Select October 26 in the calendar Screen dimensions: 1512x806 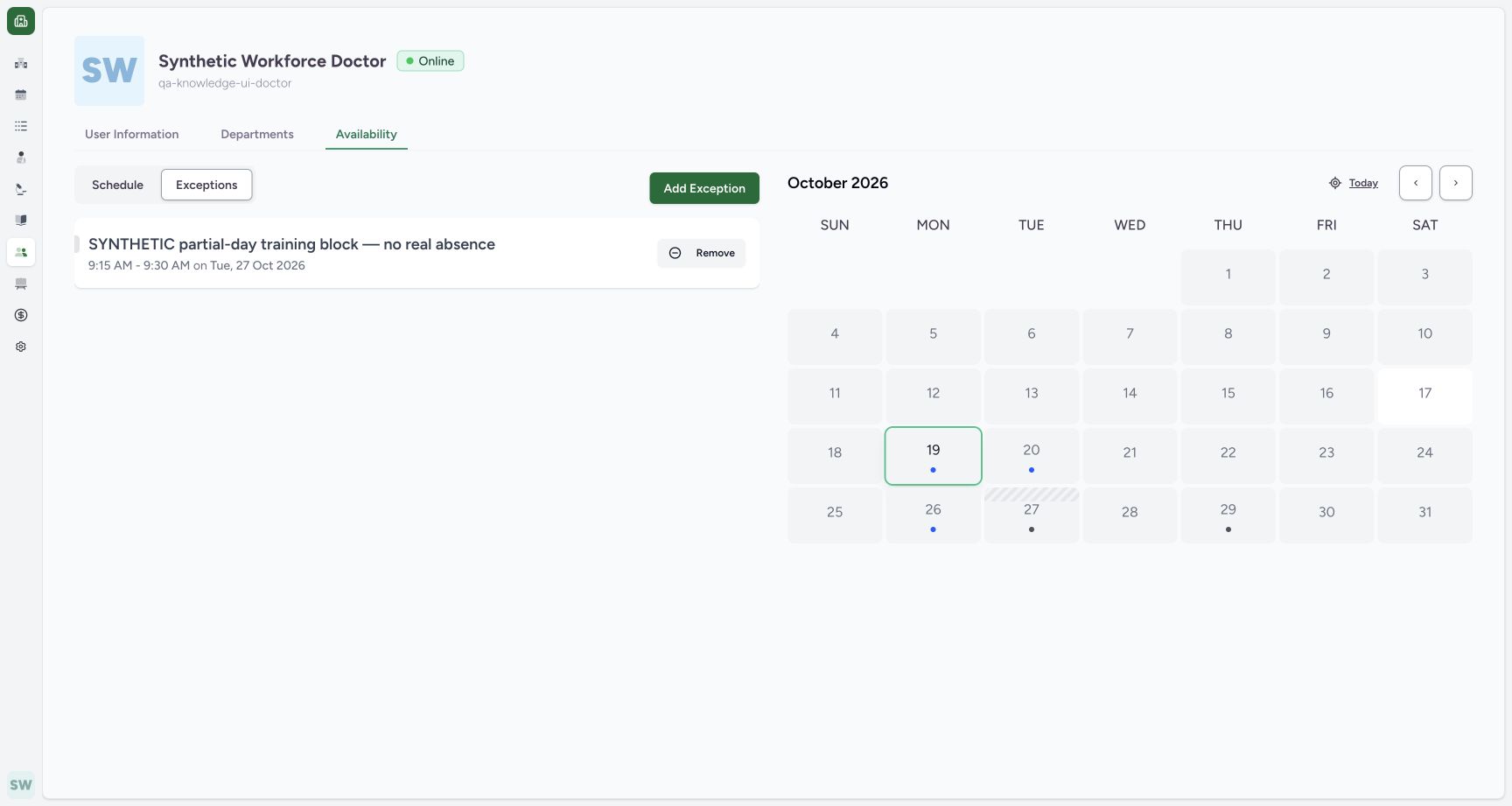[934, 515]
